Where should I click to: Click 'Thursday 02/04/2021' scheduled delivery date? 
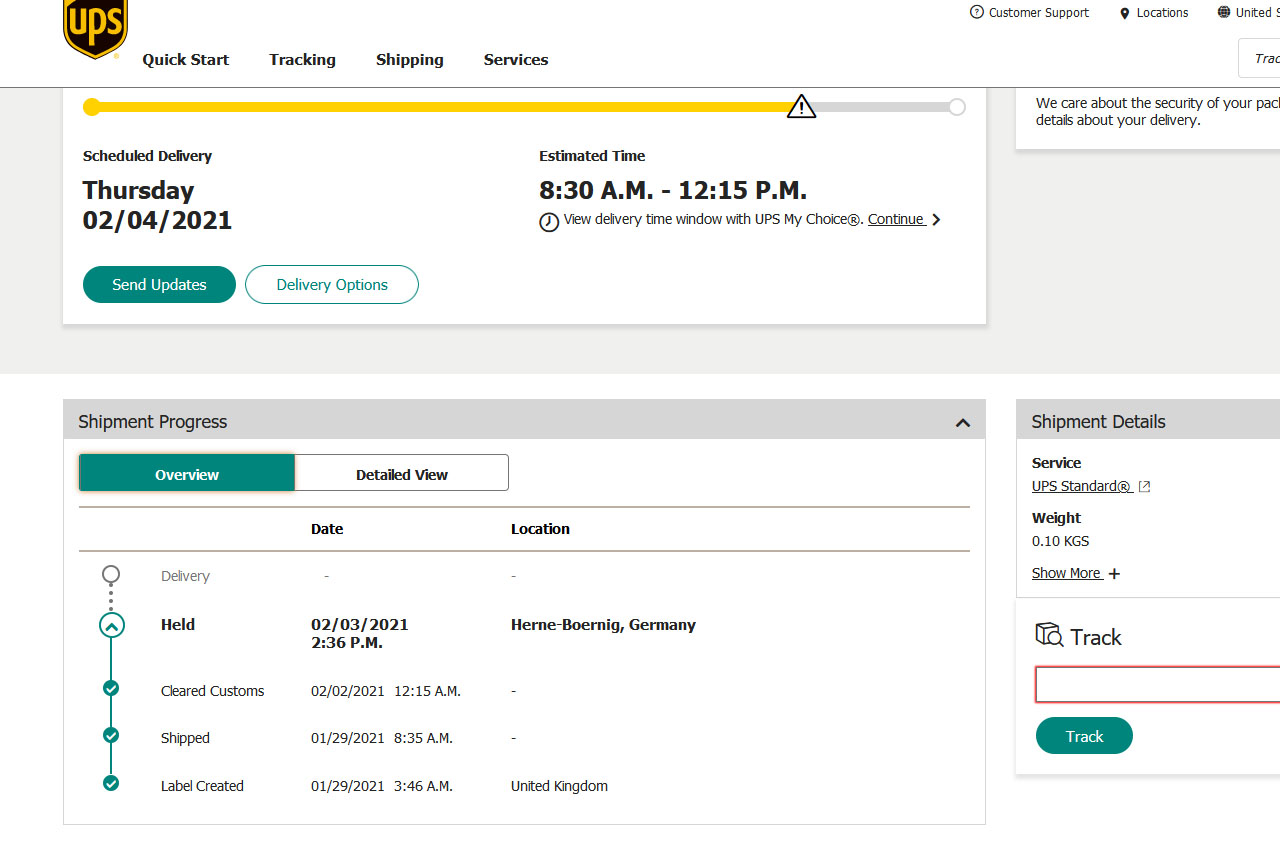point(157,205)
